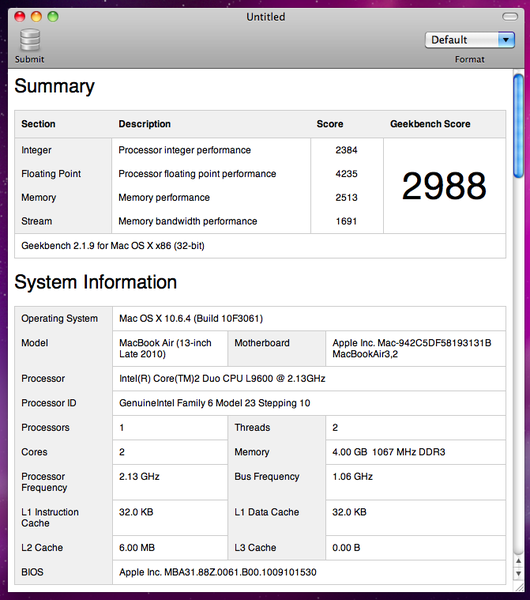This screenshot has width=530, height=600.
Task: Click the window title 'Untitled'
Action: coord(266,17)
